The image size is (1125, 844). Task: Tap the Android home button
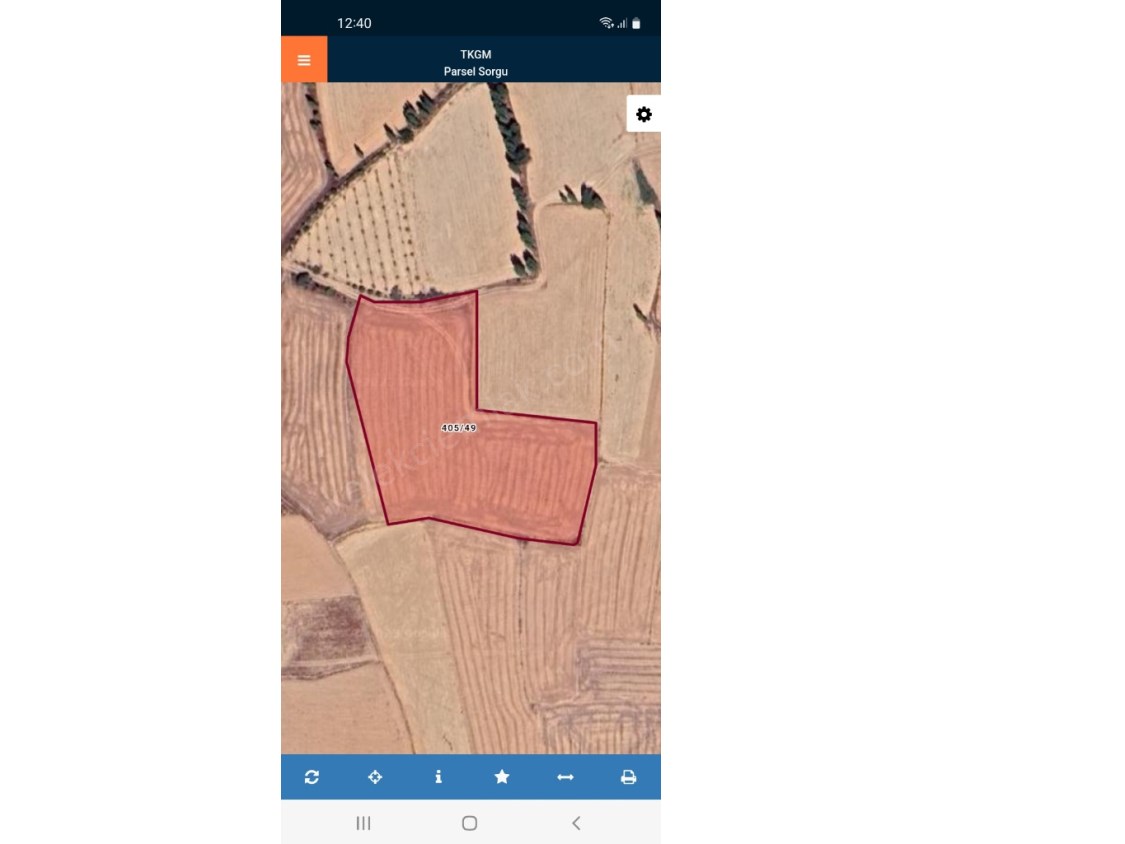tap(470, 823)
